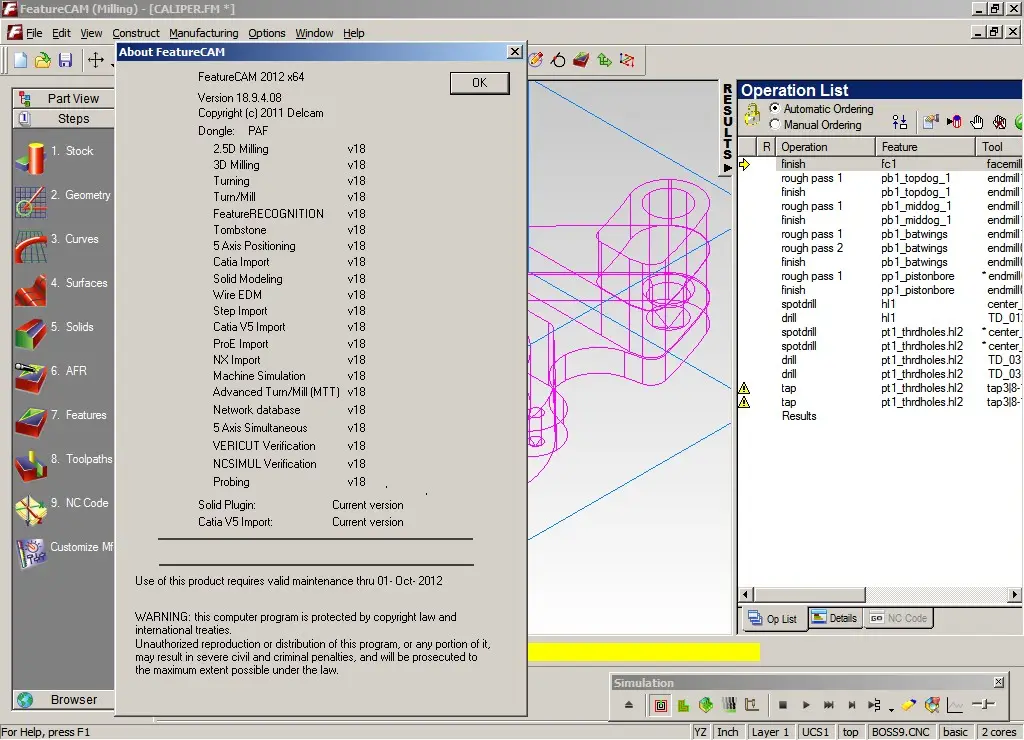Viewport: 1024px width, 740px height.
Task: Click the BOSS9.CNC status bar field
Action: click(x=901, y=732)
